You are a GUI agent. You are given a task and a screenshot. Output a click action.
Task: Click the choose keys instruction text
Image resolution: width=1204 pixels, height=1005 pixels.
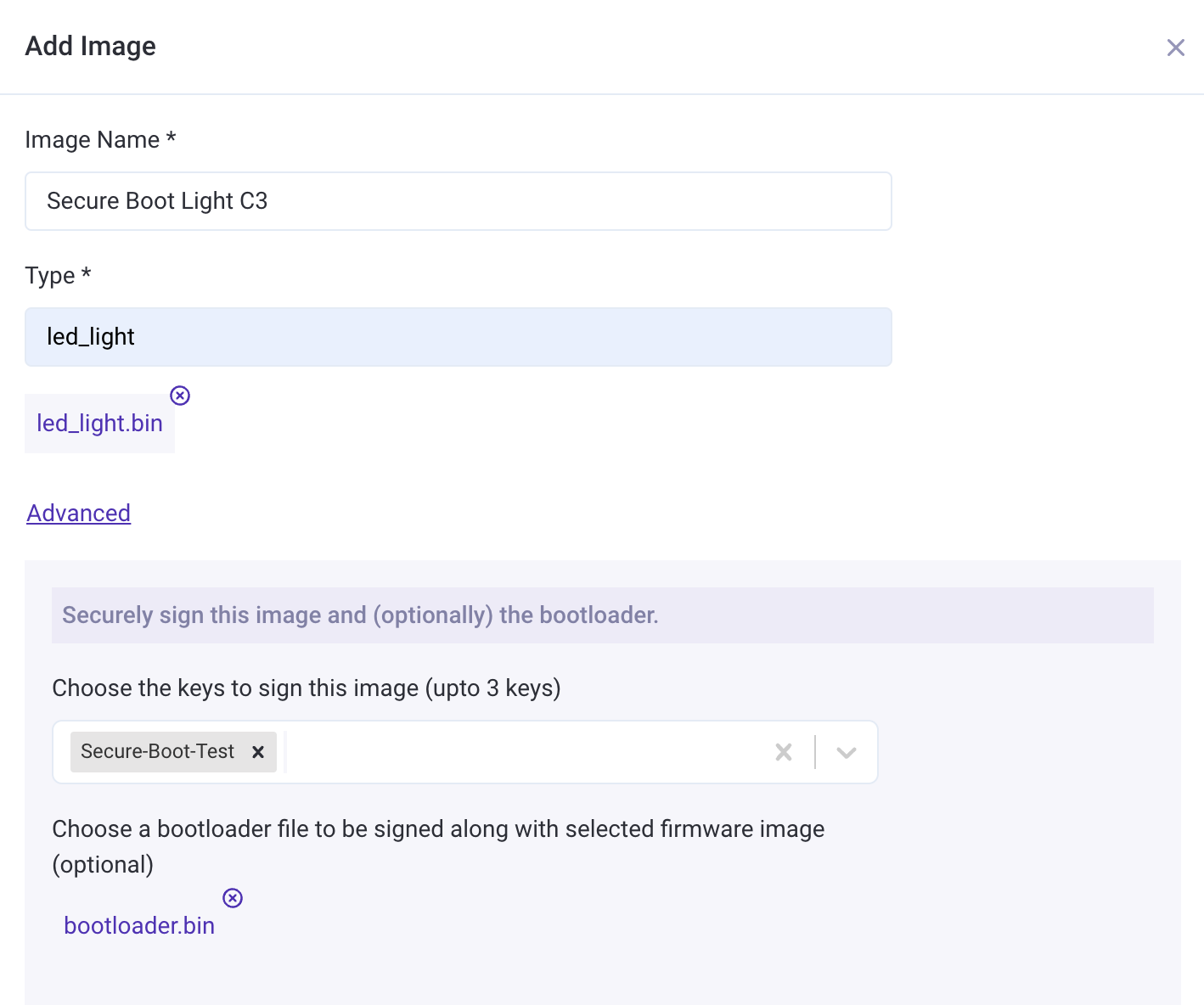[x=307, y=688]
